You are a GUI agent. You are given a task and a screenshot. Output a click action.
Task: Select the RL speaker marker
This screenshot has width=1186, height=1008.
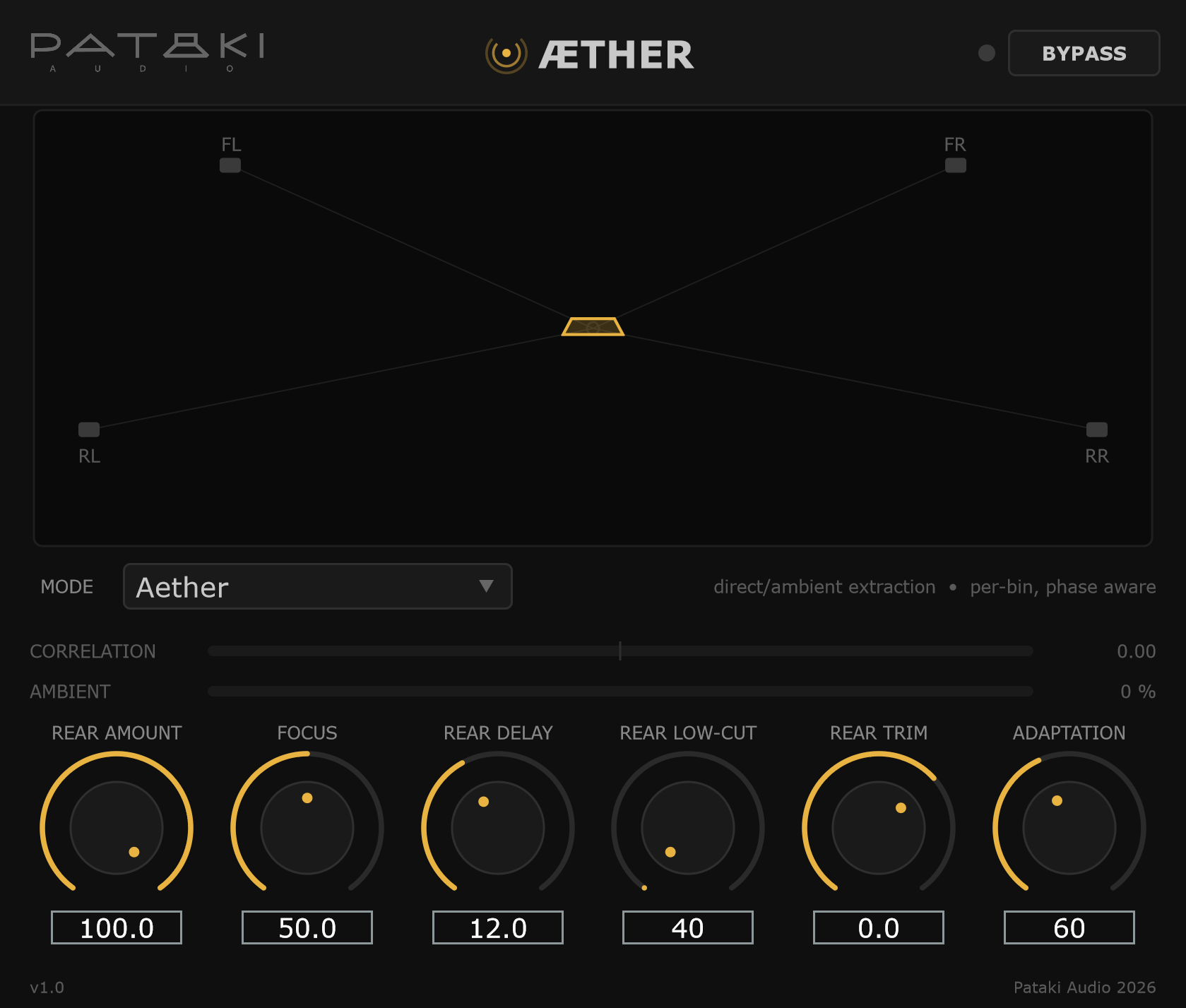[89, 429]
